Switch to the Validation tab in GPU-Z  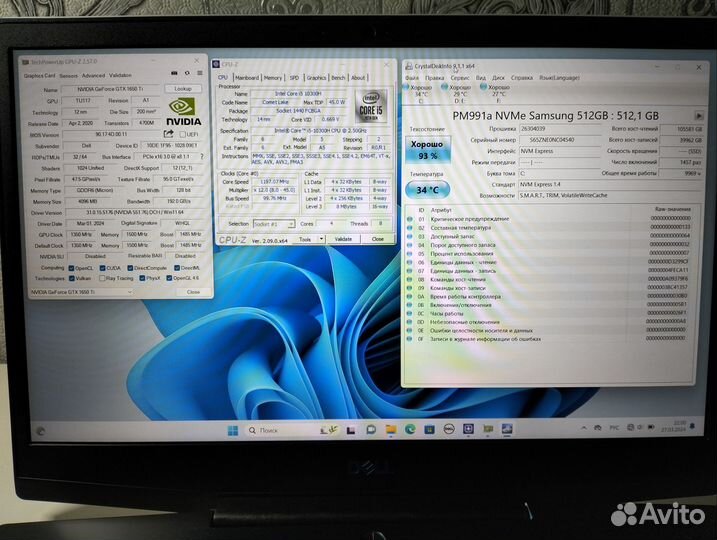point(120,75)
